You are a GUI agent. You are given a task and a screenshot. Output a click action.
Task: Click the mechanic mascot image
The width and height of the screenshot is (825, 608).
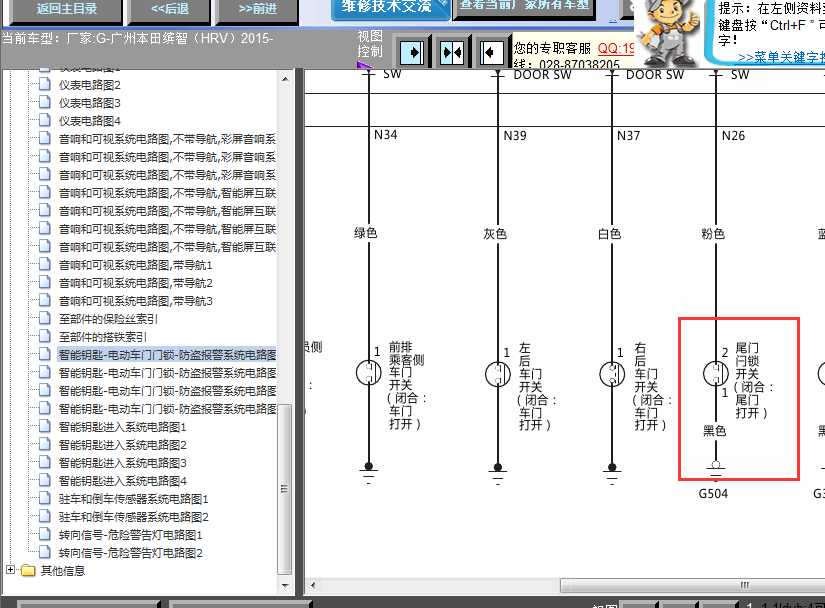(667, 32)
